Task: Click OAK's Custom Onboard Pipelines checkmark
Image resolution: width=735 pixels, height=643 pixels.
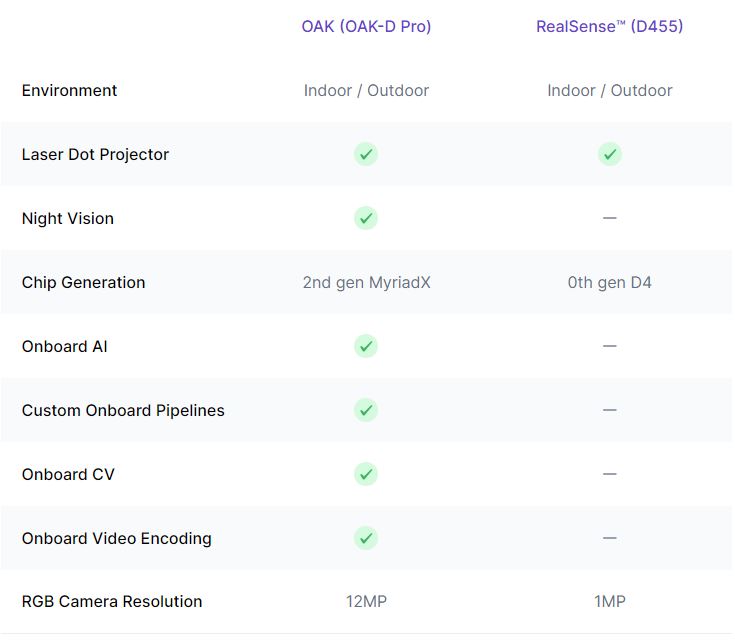Action: pyautogui.click(x=366, y=410)
